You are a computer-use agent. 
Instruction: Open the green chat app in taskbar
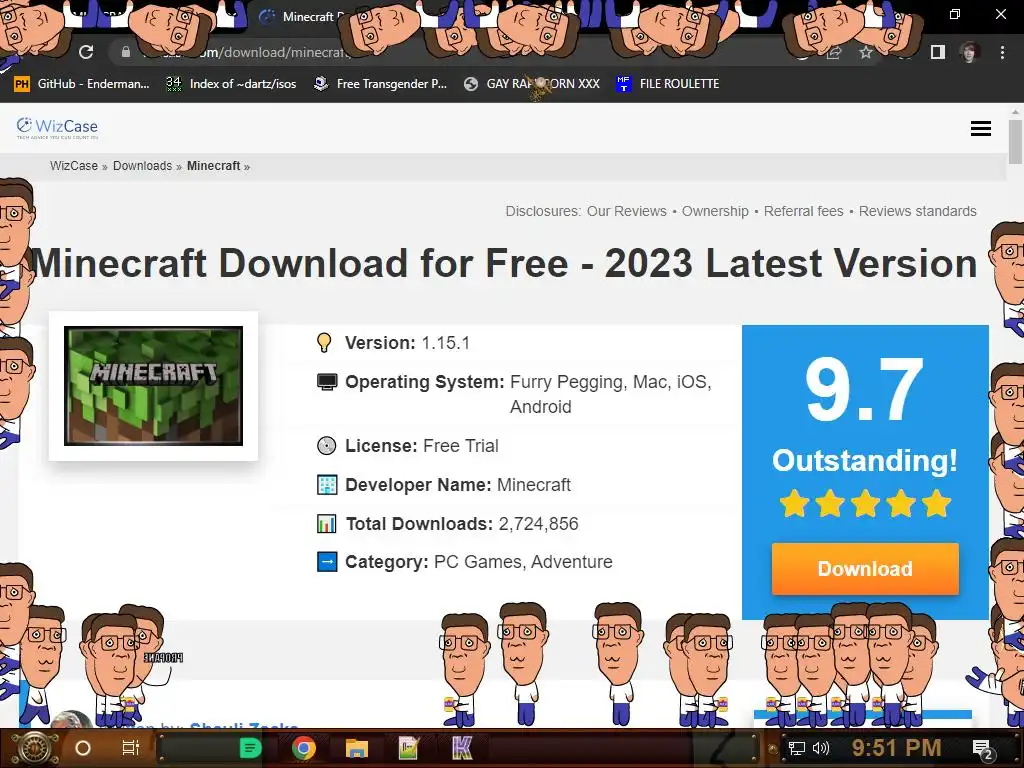coord(250,748)
